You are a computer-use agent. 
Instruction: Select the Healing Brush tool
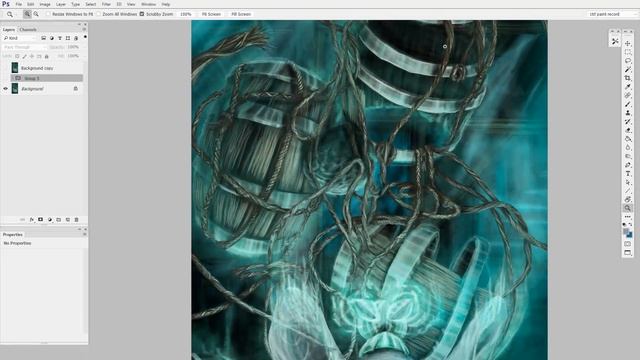627,96
